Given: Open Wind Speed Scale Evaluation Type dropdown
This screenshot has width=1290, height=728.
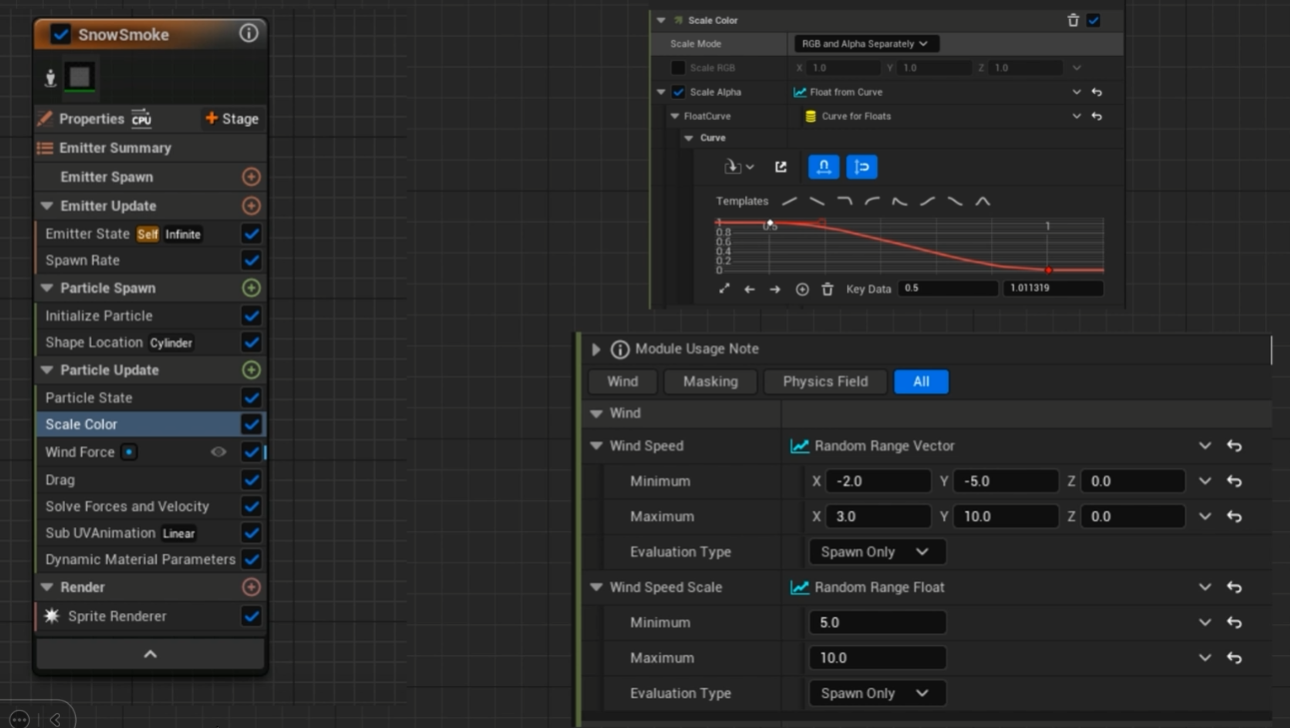Looking at the screenshot, I should (x=877, y=693).
